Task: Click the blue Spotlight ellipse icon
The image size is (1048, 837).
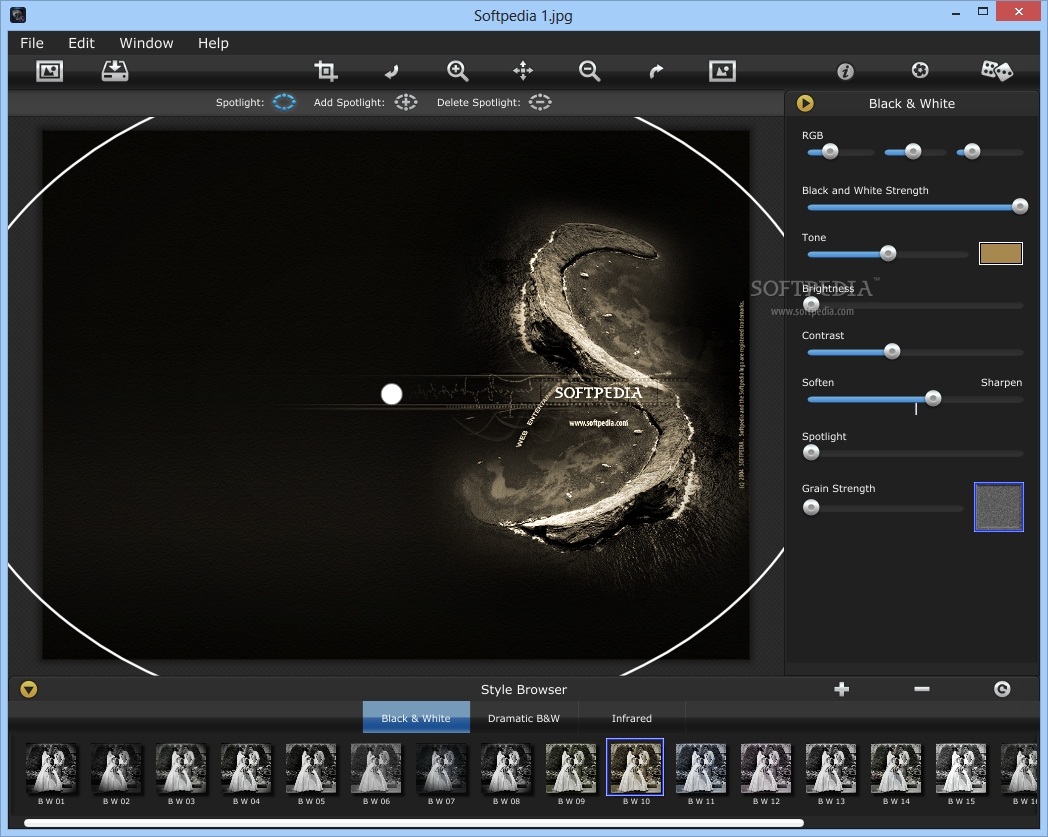Action: click(284, 102)
